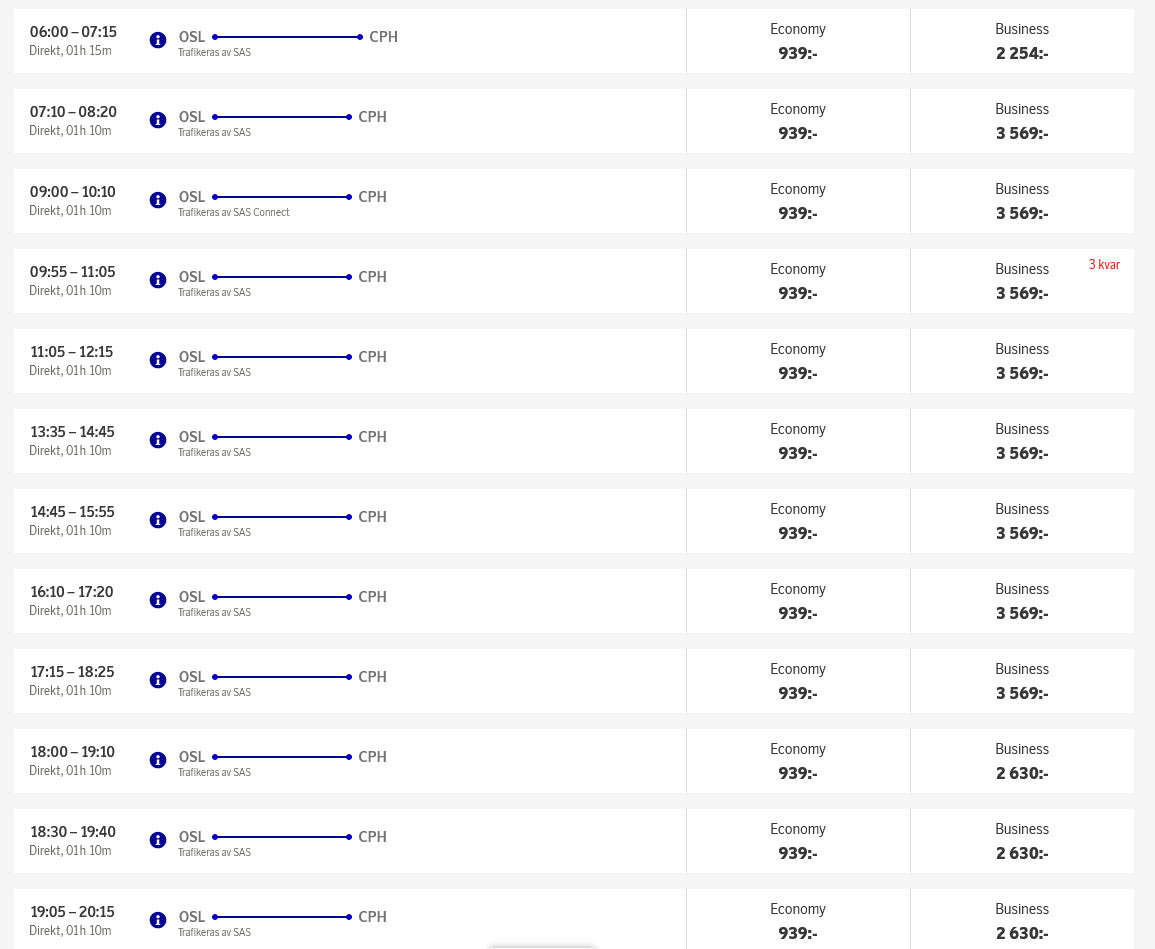Select Business 3 569:- on 07:10 flight
Image resolution: width=1155 pixels, height=949 pixels.
pyautogui.click(x=1022, y=122)
